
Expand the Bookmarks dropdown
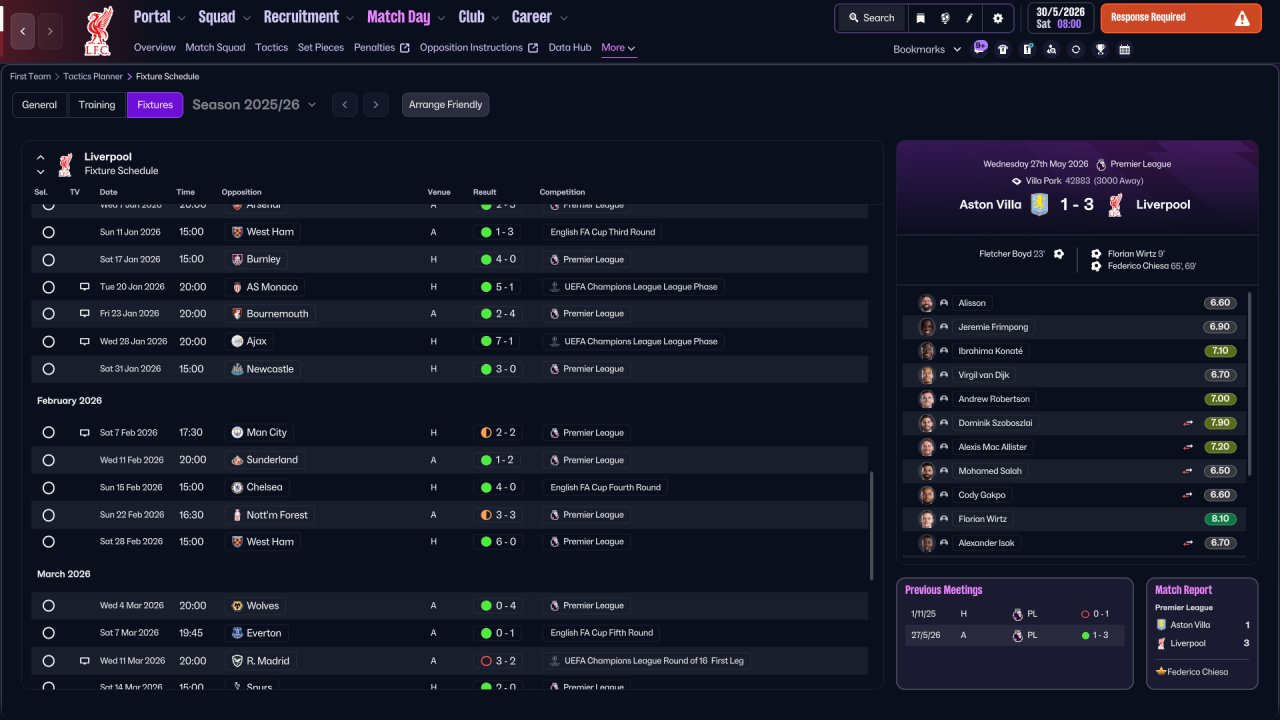point(927,49)
